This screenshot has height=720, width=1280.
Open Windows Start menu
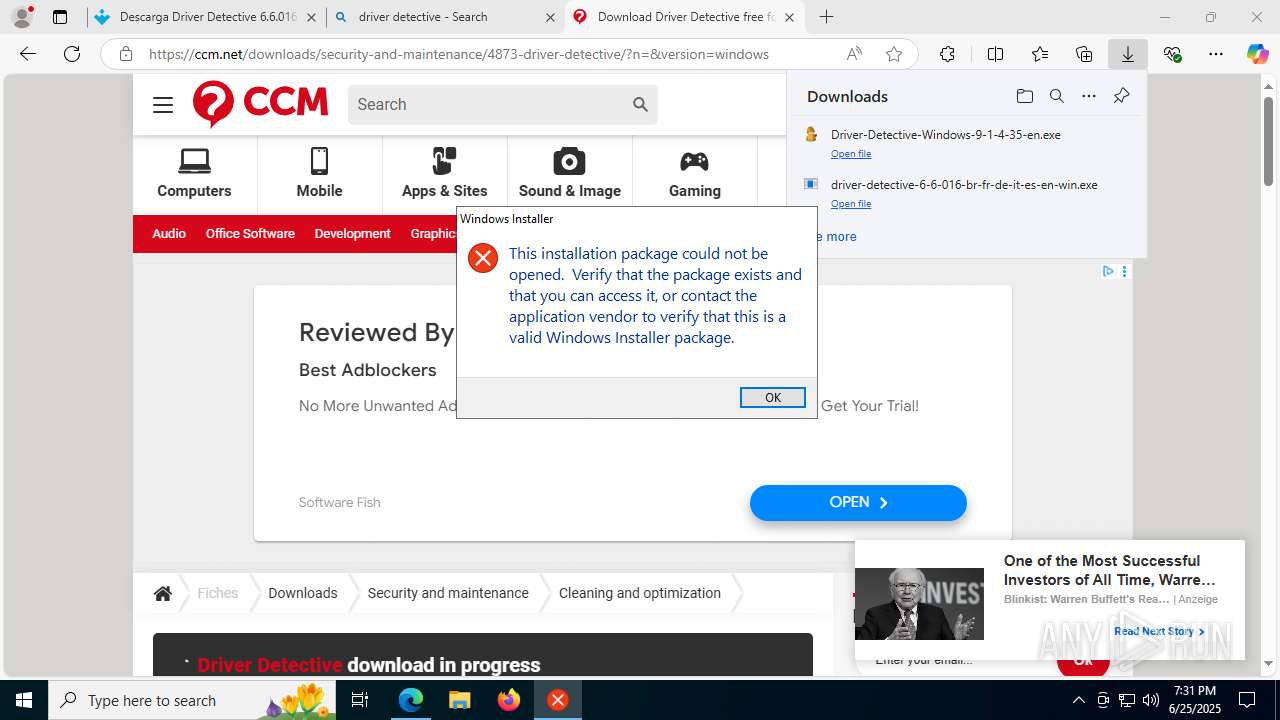[x=24, y=700]
